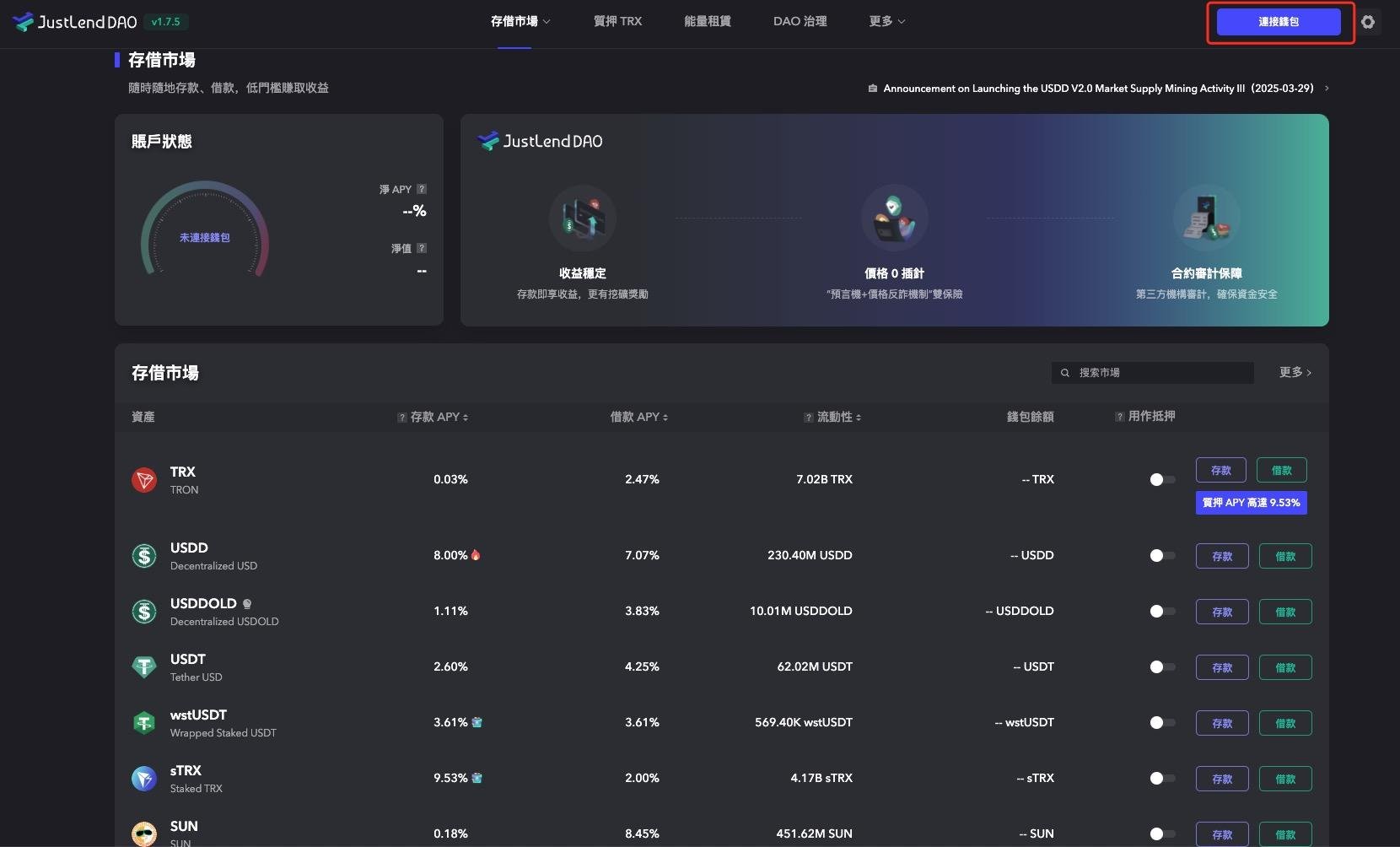This screenshot has height=847, width=1400.
Task: Sort by 存款 APY column
Action: pyautogui.click(x=439, y=418)
